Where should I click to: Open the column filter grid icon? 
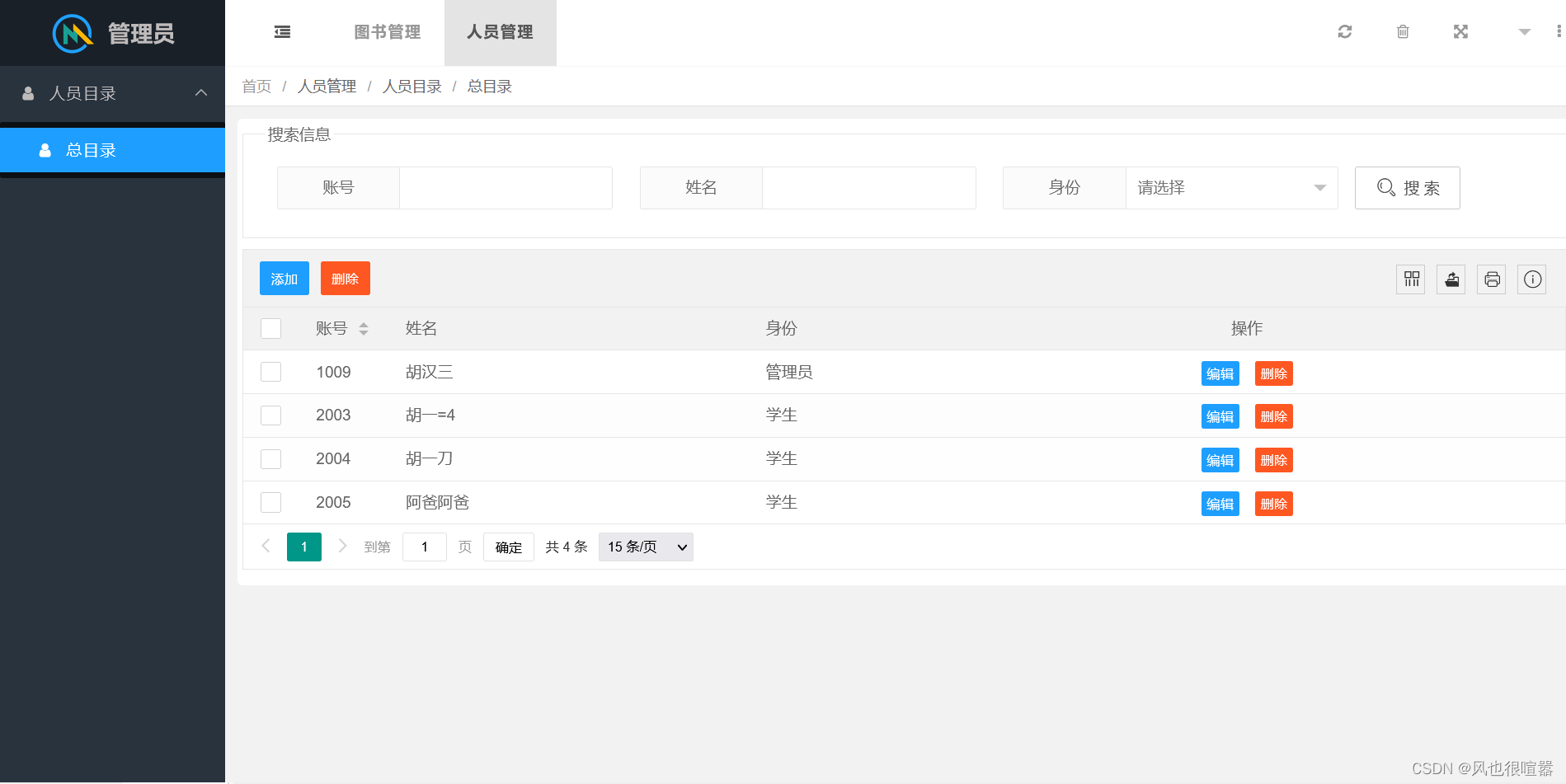pos(1411,279)
